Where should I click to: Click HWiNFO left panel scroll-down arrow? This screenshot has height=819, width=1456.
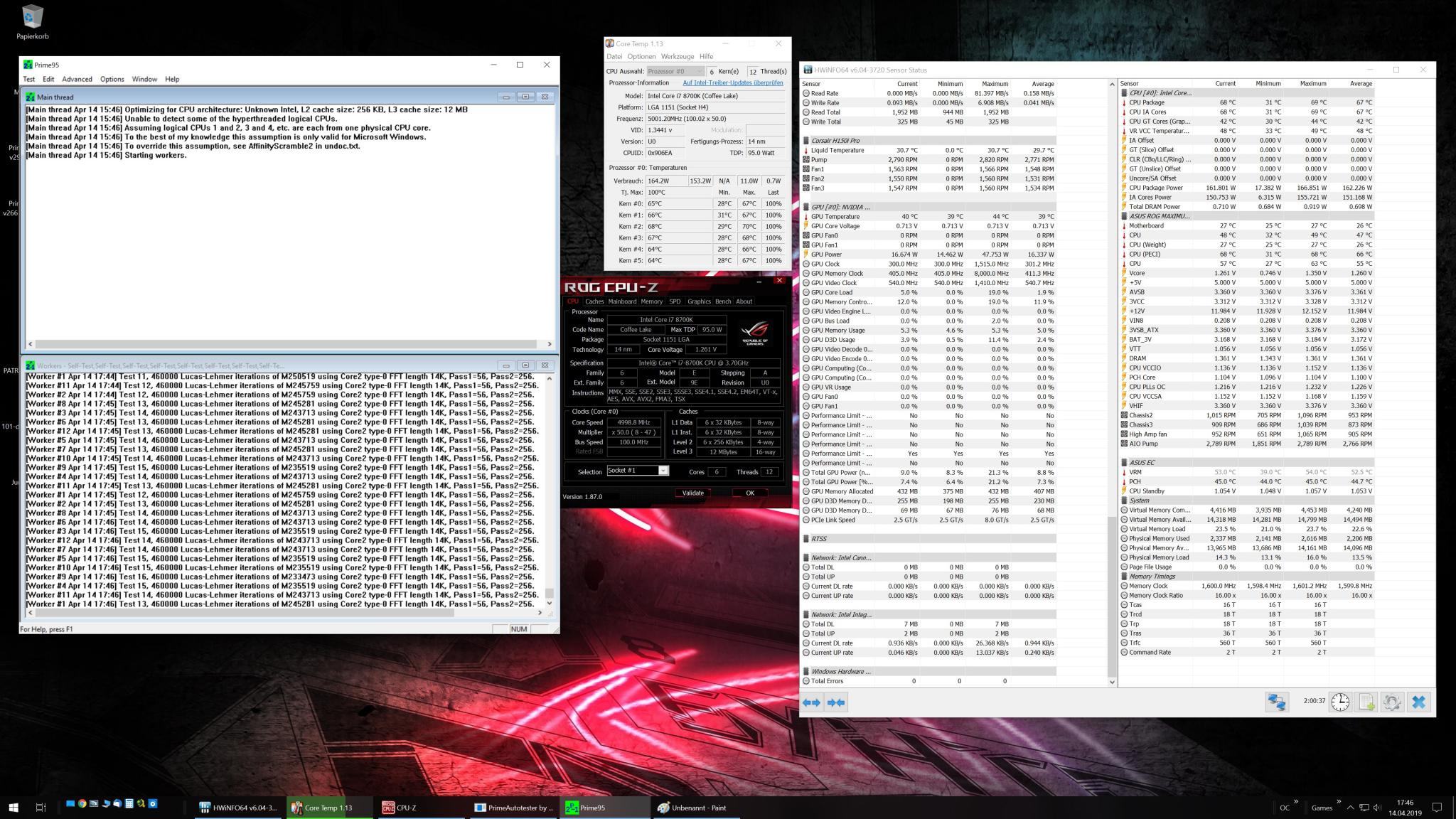pos(1112,682)
